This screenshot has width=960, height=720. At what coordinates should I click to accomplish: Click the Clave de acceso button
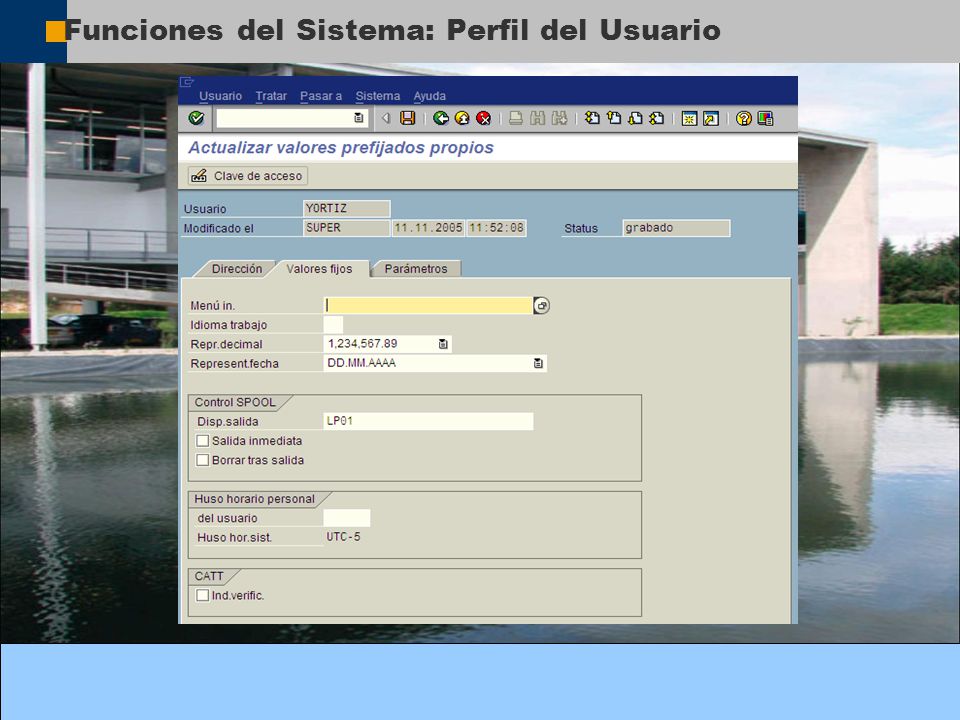[247, 176]
